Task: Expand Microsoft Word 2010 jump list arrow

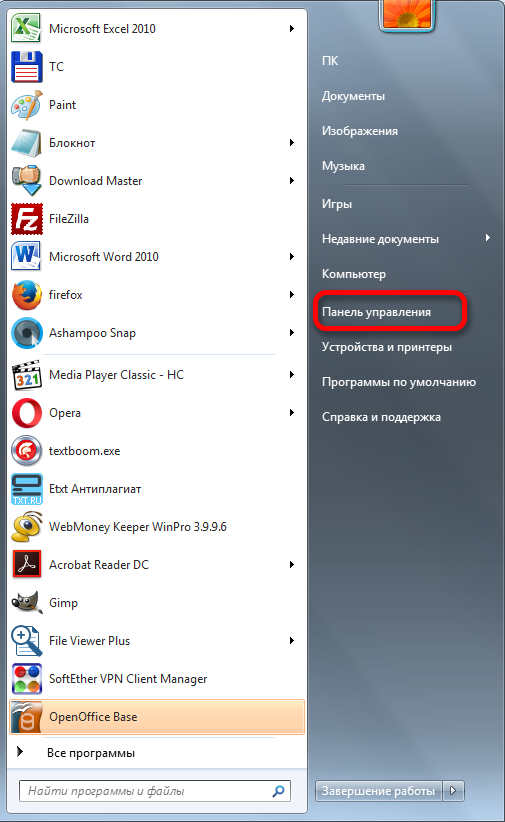Action: coord(292,256)
